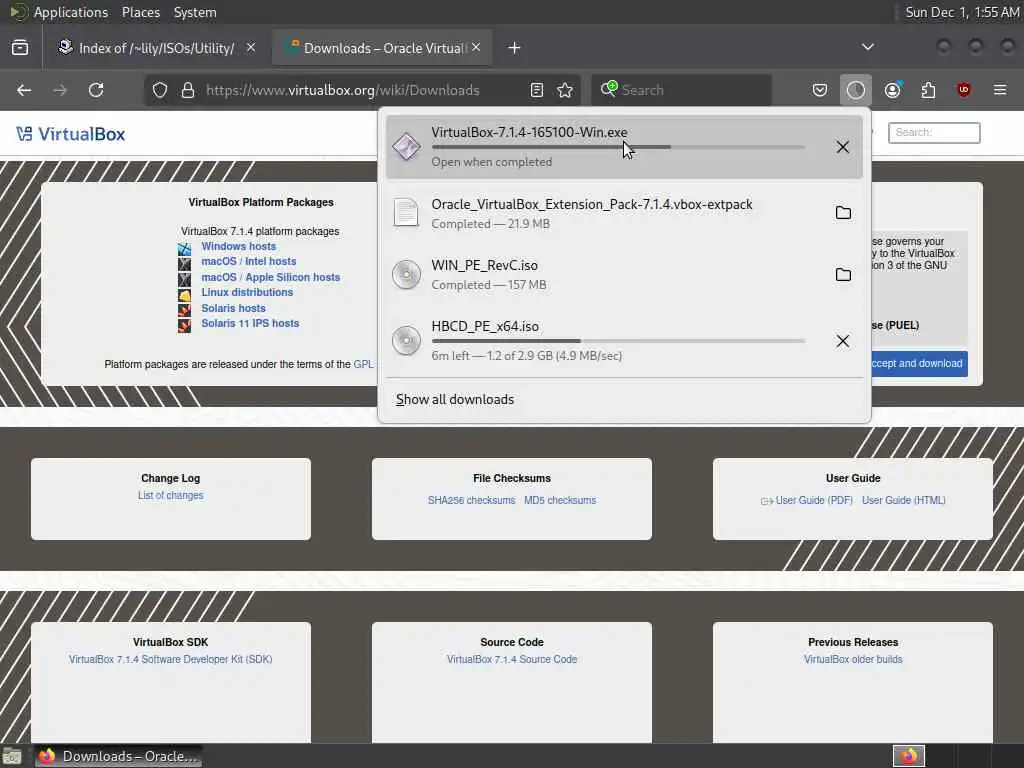
Task: Click Solaris 11 IPS hosts link
Action: point(250,323)
